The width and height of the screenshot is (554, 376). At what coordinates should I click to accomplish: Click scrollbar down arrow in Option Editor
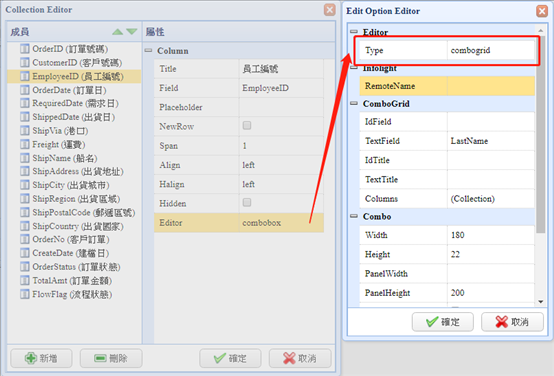click(541, 301)
